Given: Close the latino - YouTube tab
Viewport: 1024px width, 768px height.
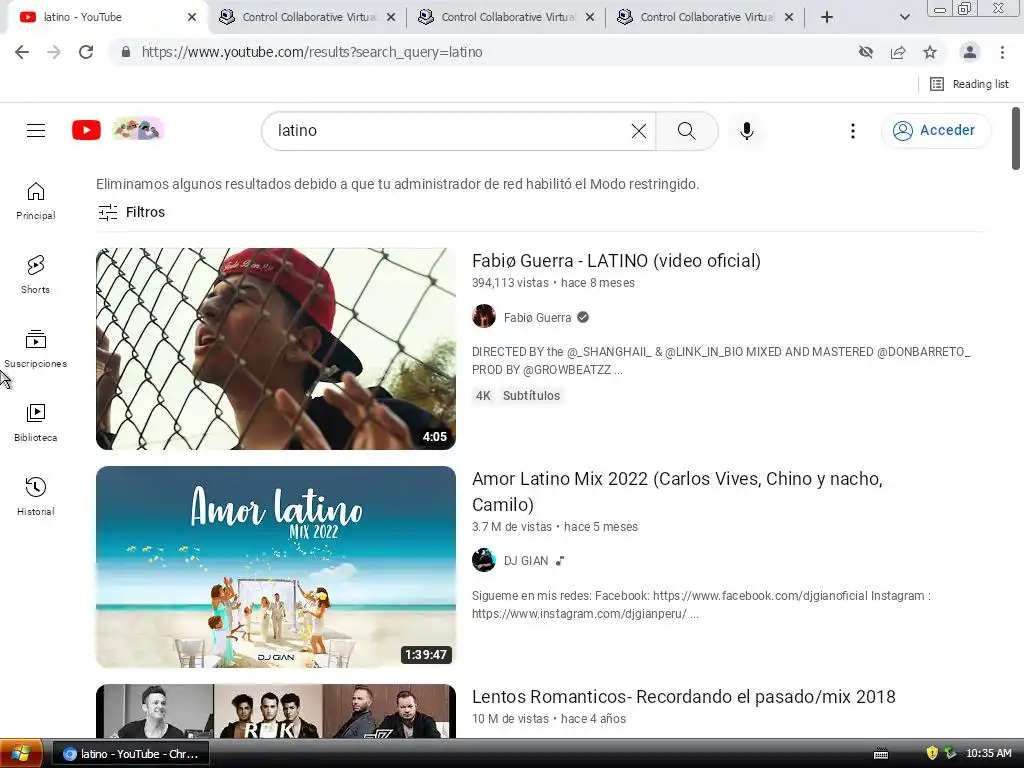Looking at the screenshot, I should pyautogui.click(x=192, y=18).
